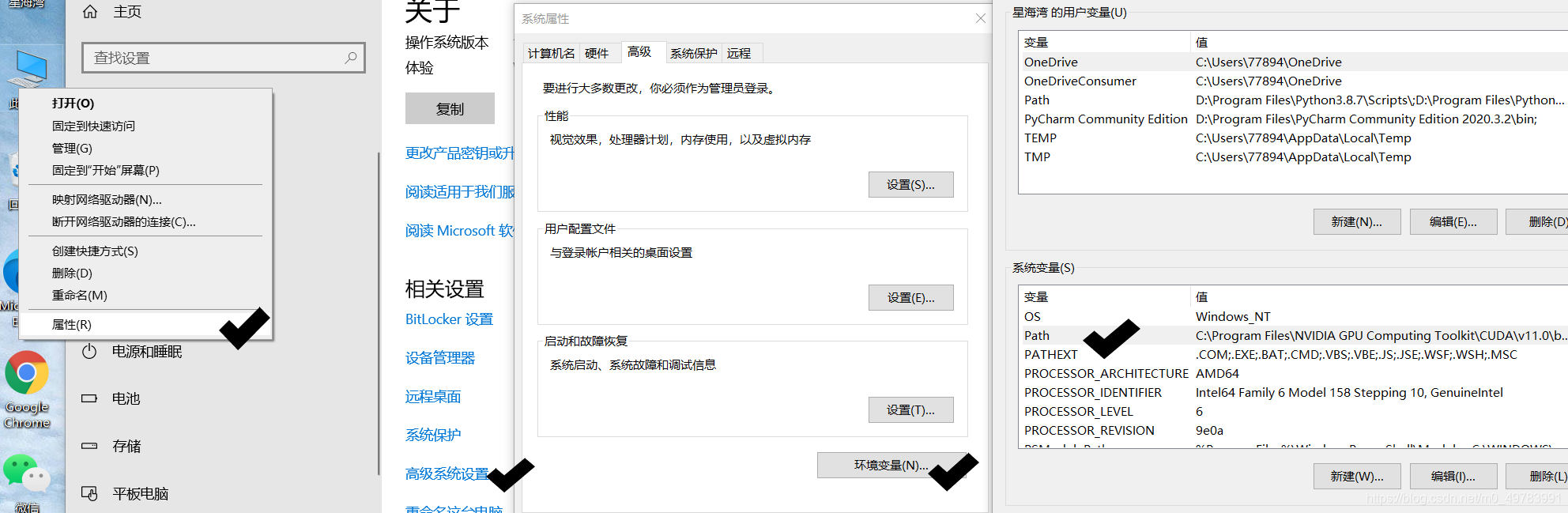The height and width of the screenshot is (513, 1568).
Task: Select 电源和睡眠 in Settings sidebar
Action: pos(147,351)
